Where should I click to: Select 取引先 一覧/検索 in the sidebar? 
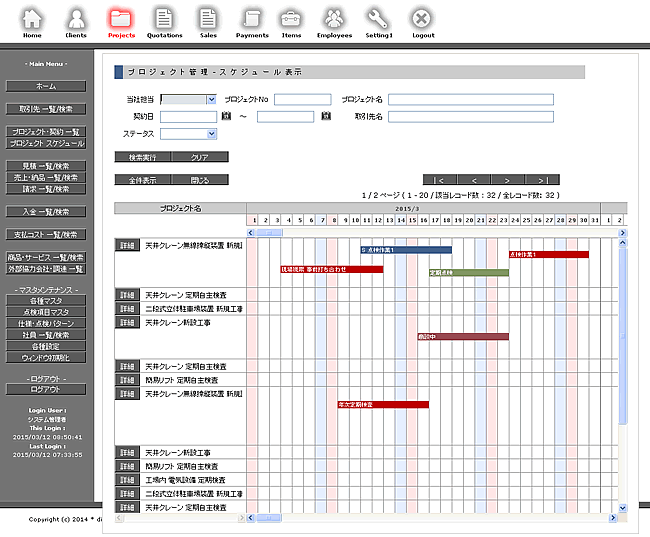[x=46, y=109]
